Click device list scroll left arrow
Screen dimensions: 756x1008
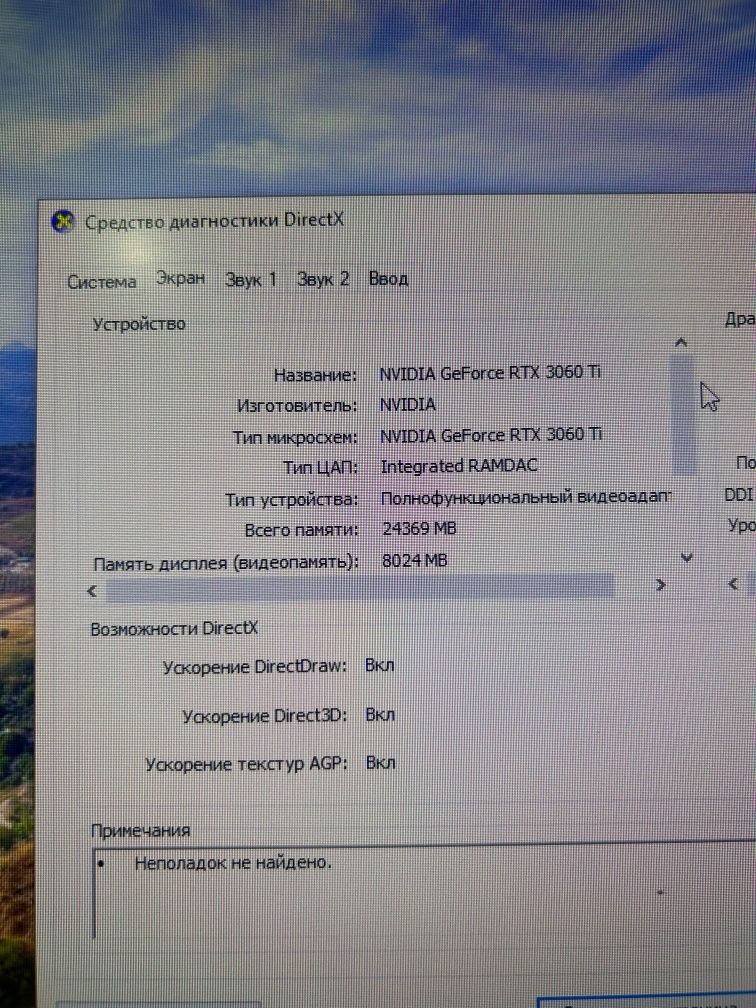(x=93, y=591)
